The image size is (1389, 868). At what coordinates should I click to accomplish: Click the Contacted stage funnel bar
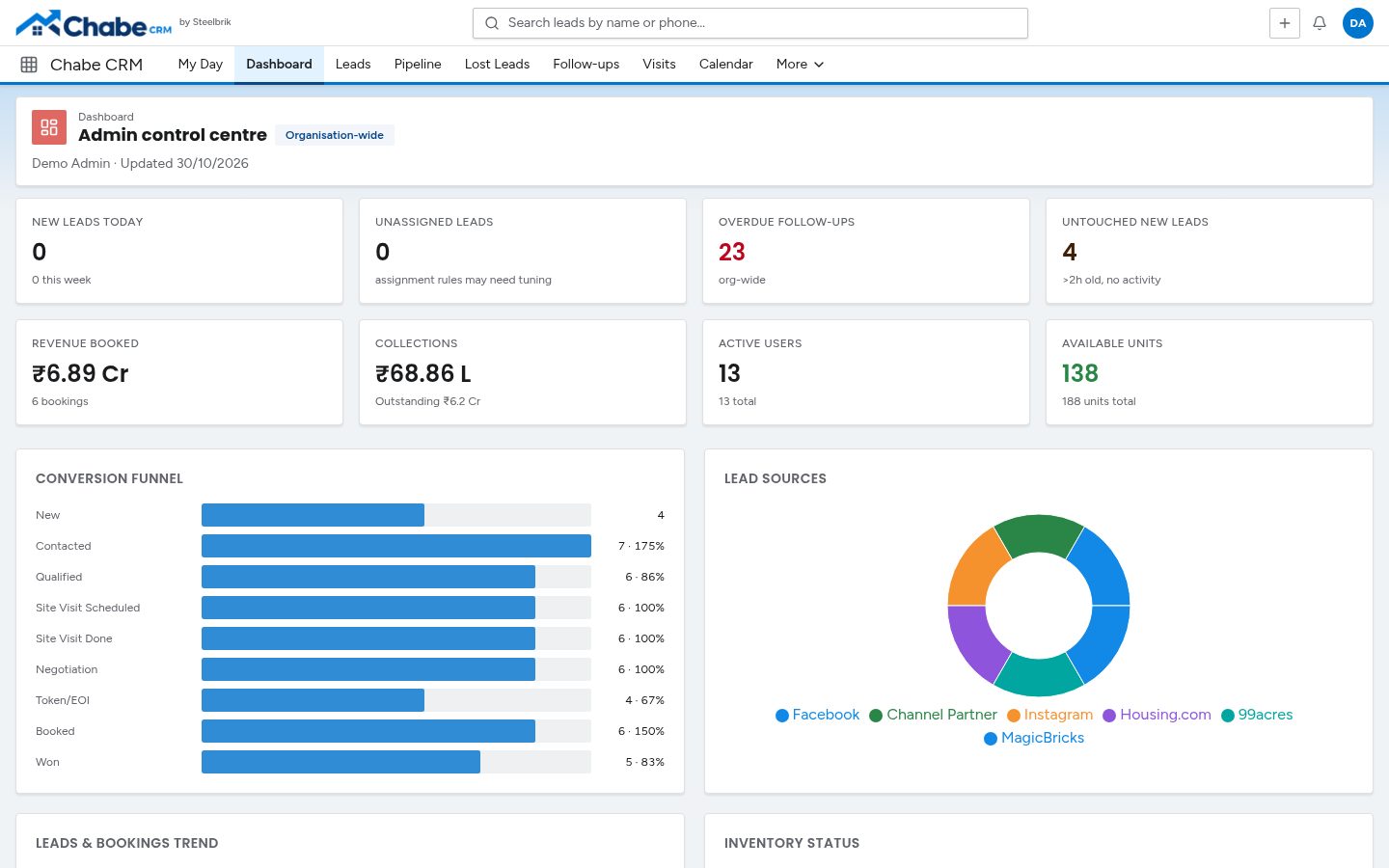click(396, 546)
